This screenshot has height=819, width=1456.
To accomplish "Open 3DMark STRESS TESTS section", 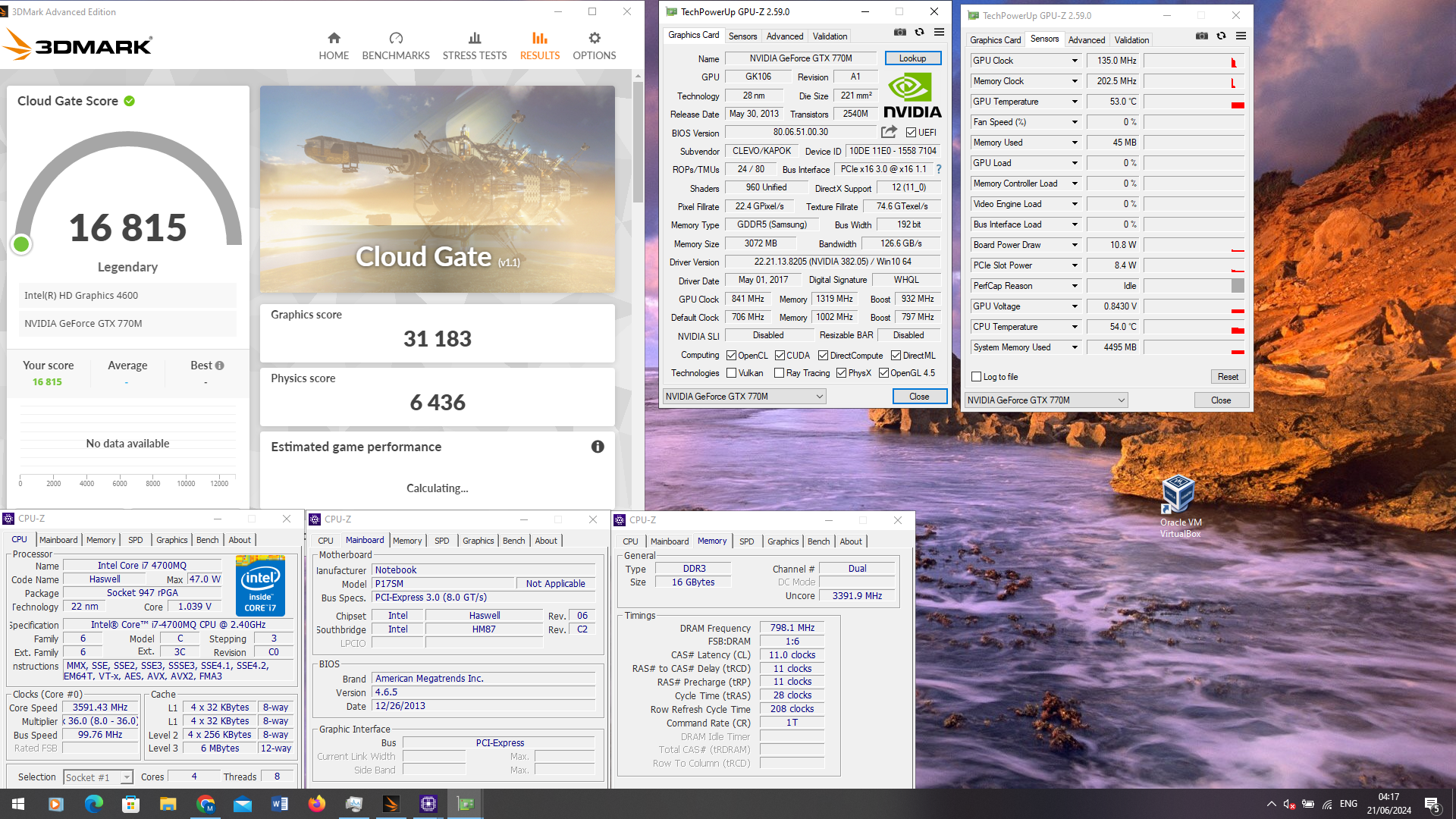I will pyautogui.click(x=475, y=46).
